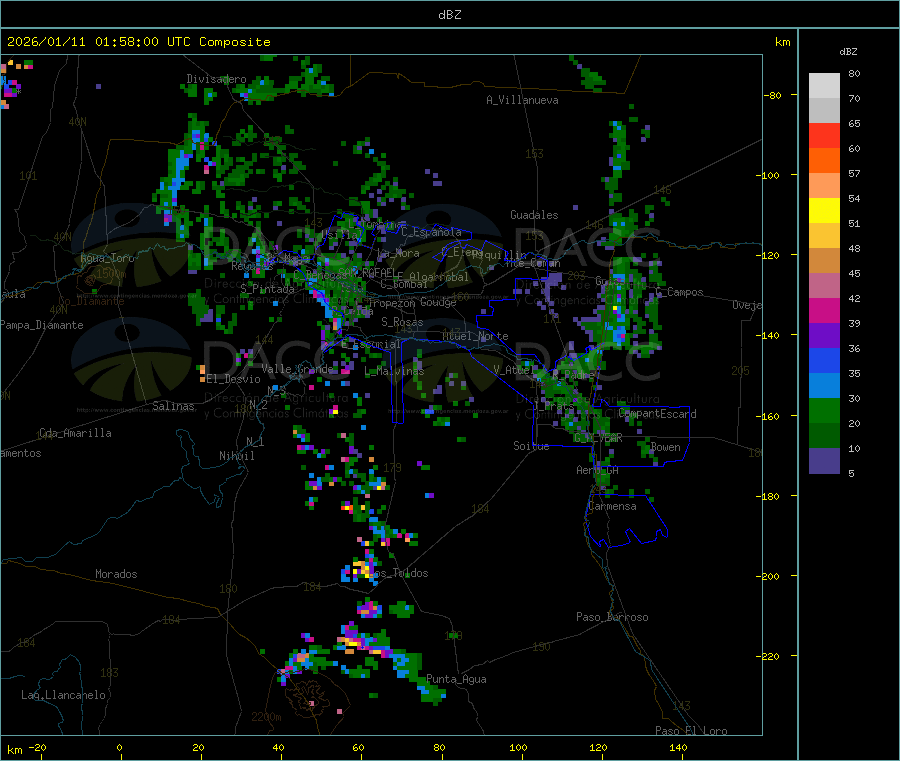900x761 pixels.
Task: Click the 100 km horizontal axis tick
Action: (x=518, y=747)
